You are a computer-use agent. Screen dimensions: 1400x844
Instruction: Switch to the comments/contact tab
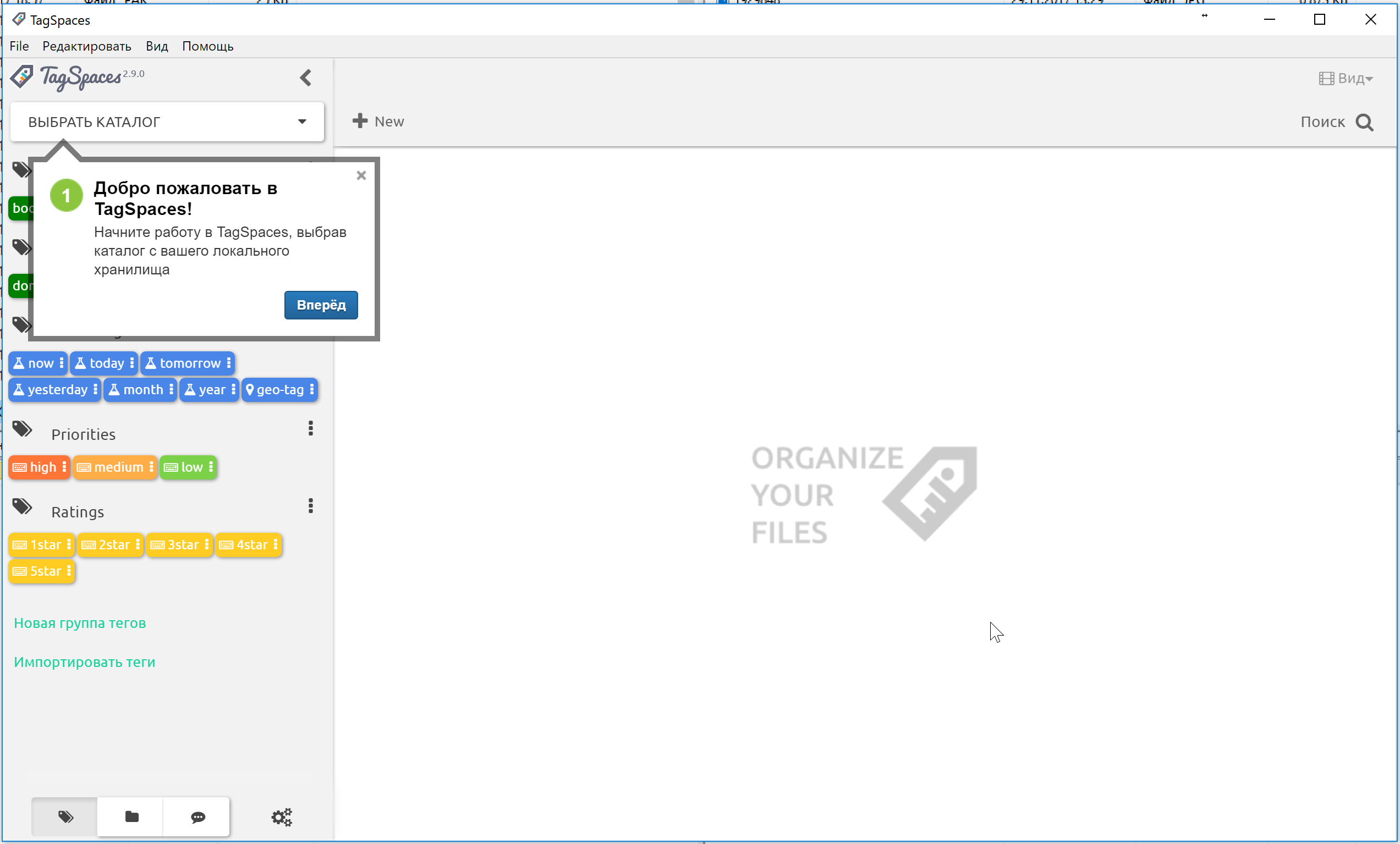[197, 817]
